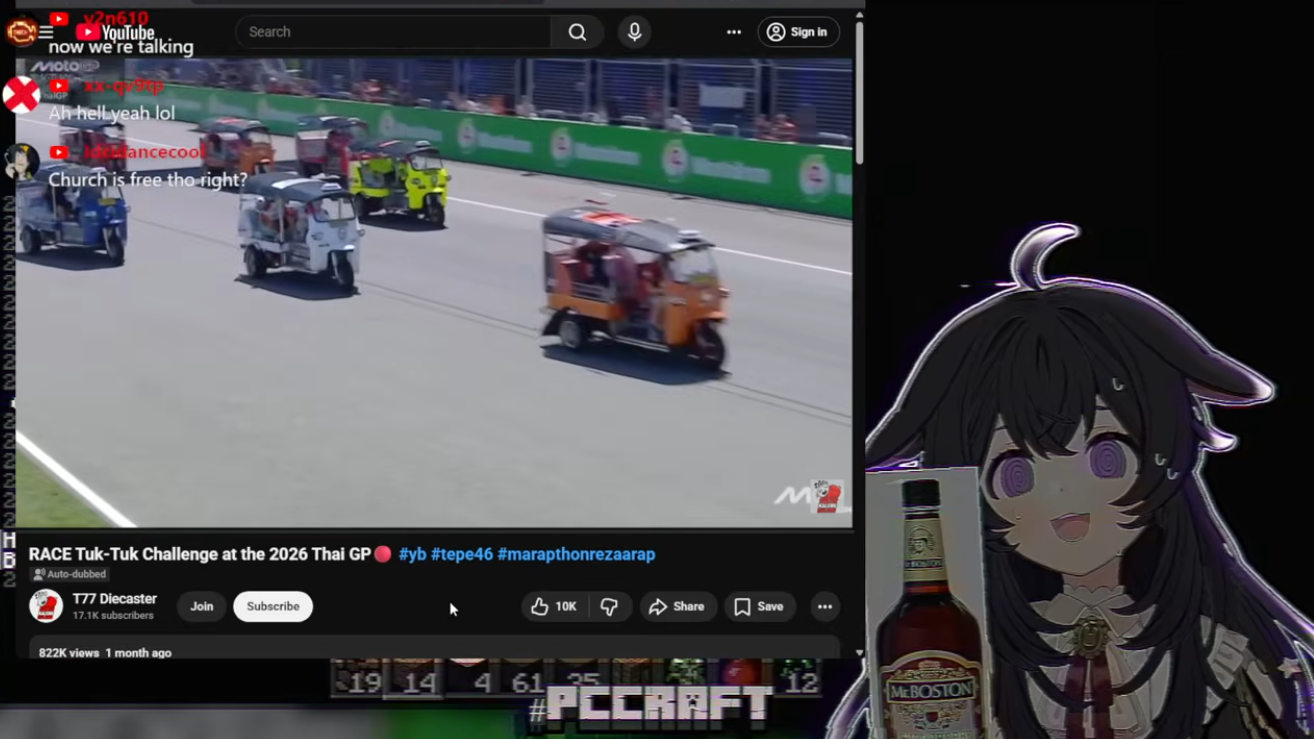Click the "17.1K subscribers" text
This screenshot has width=1314, height=739.
[x=113, y=616]
